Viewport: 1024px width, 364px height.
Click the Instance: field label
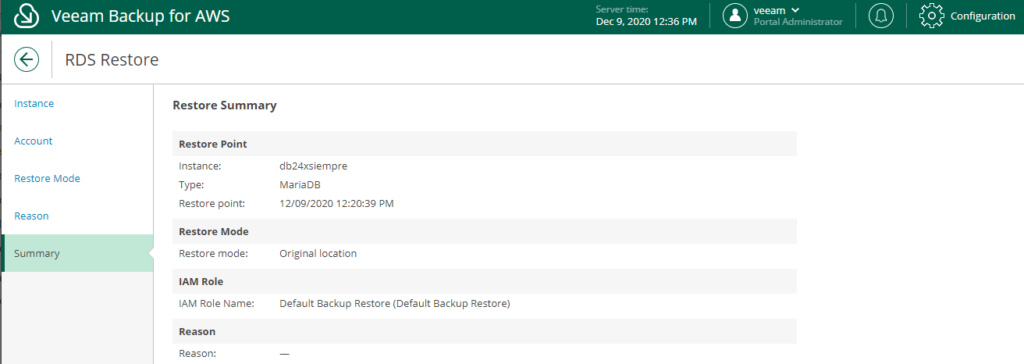pos(200,166)
